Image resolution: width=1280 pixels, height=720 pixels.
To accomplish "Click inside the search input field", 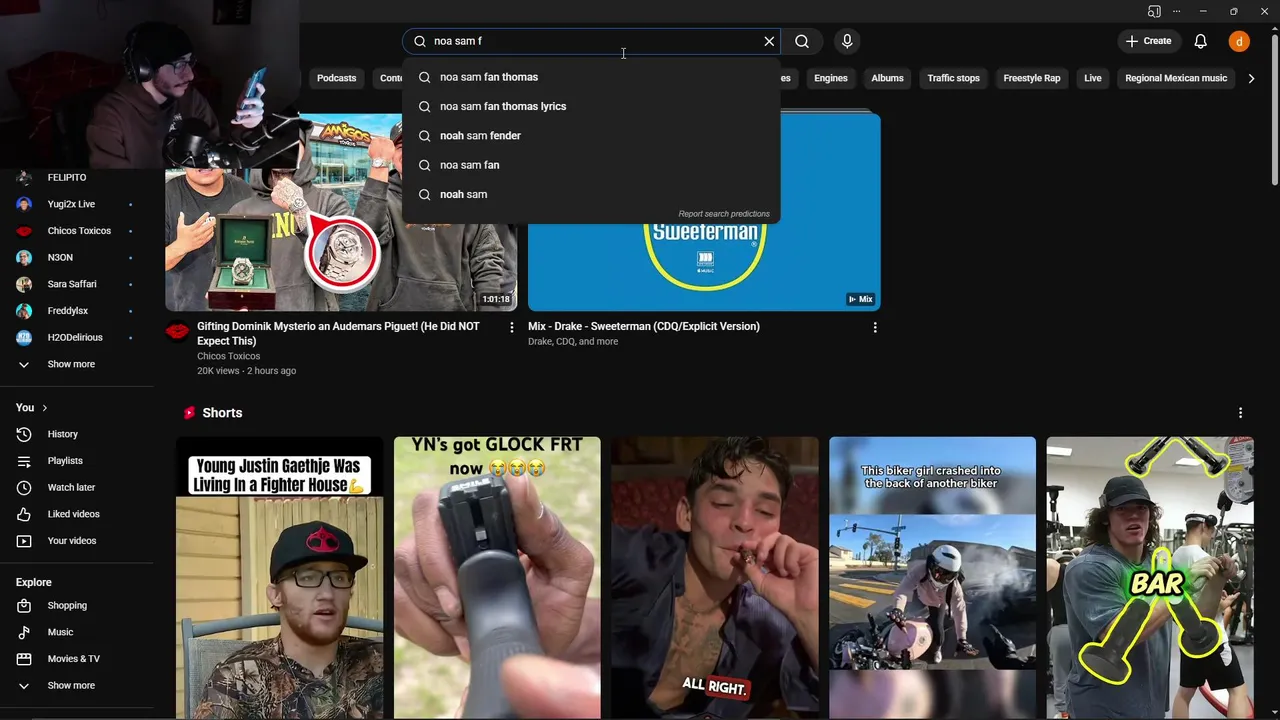I will (590, 41).
